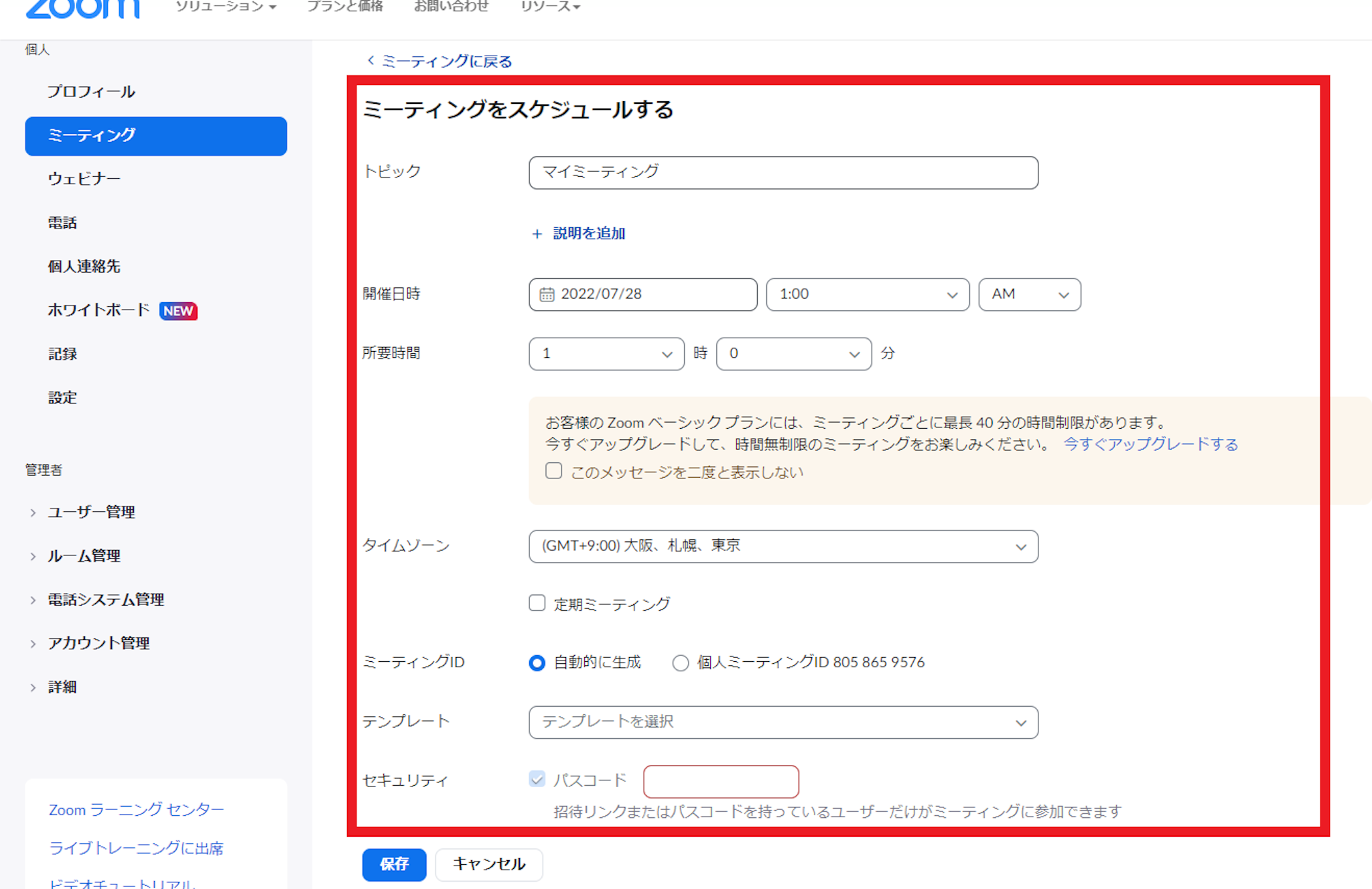Expand 電話システム管理 in the sidebar
The height and width of the screenshot is (889, 1372).
point(33,600)
